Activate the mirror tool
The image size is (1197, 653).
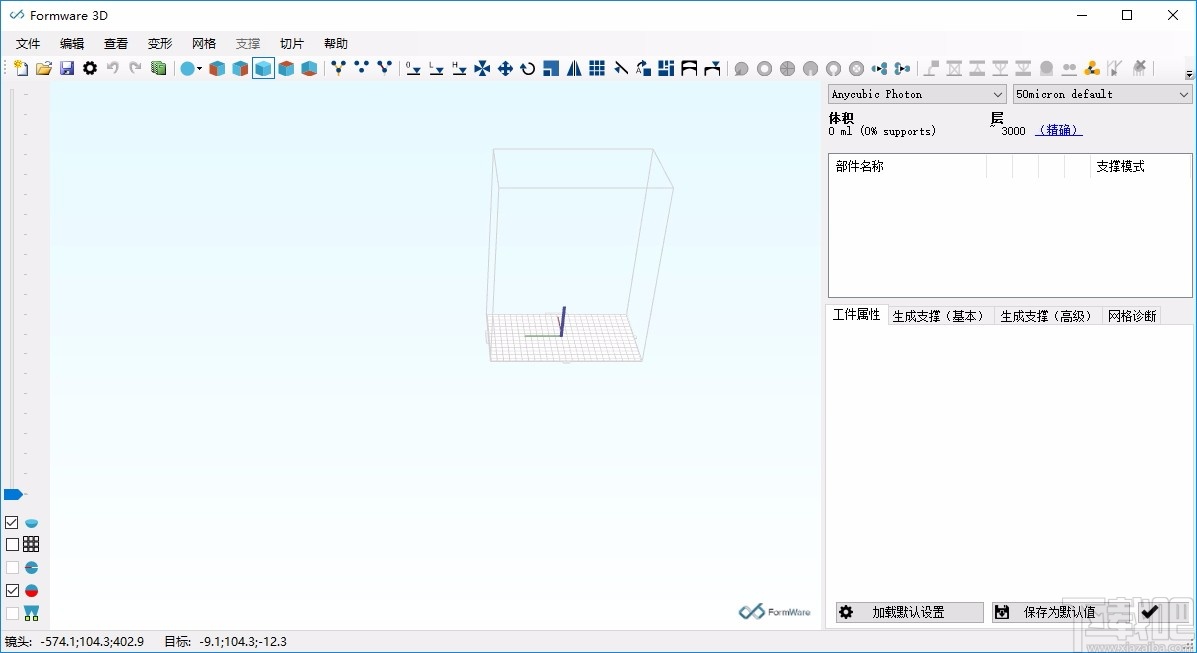tap(573, 68)
